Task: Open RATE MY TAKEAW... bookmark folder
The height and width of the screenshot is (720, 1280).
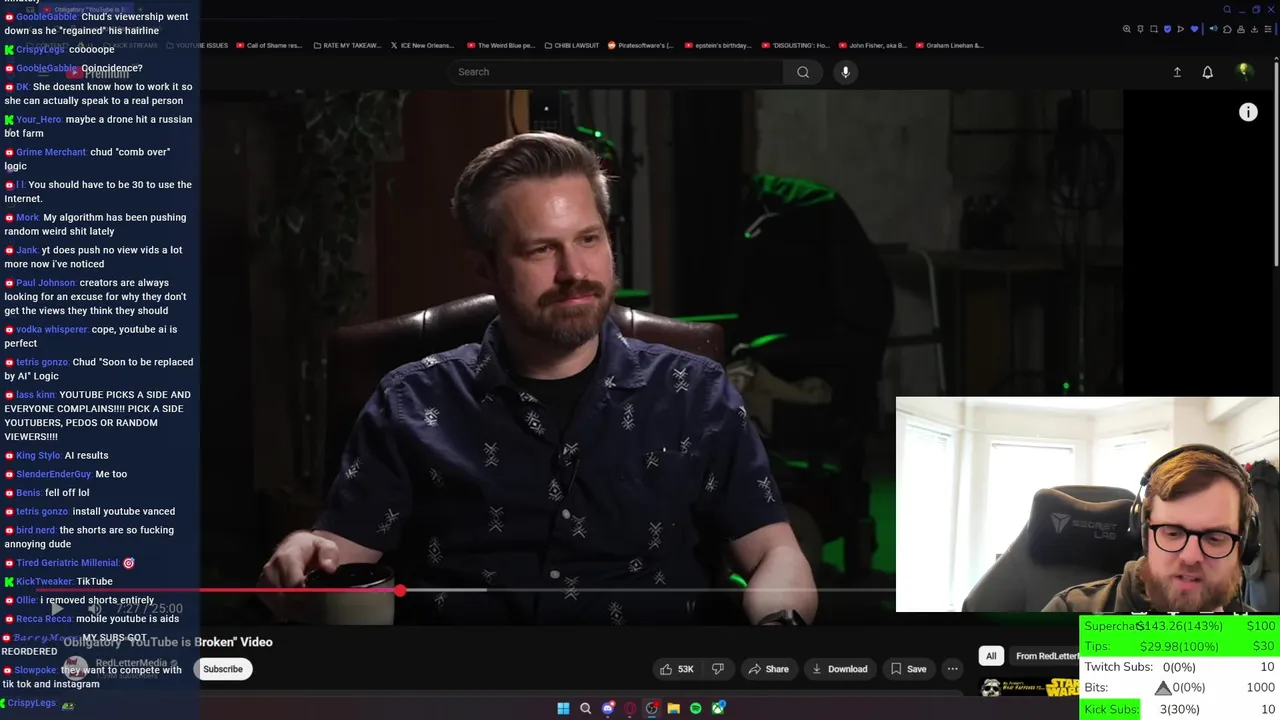Action: [346, 45]
